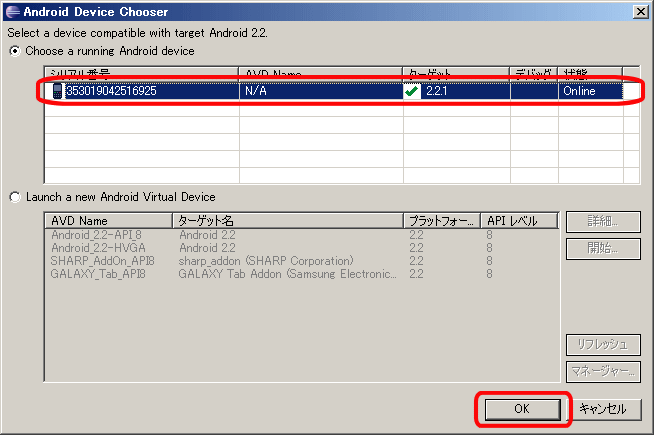
Task: Select Android_2.2-API_8 AVD row
Action: click(302, 235)
